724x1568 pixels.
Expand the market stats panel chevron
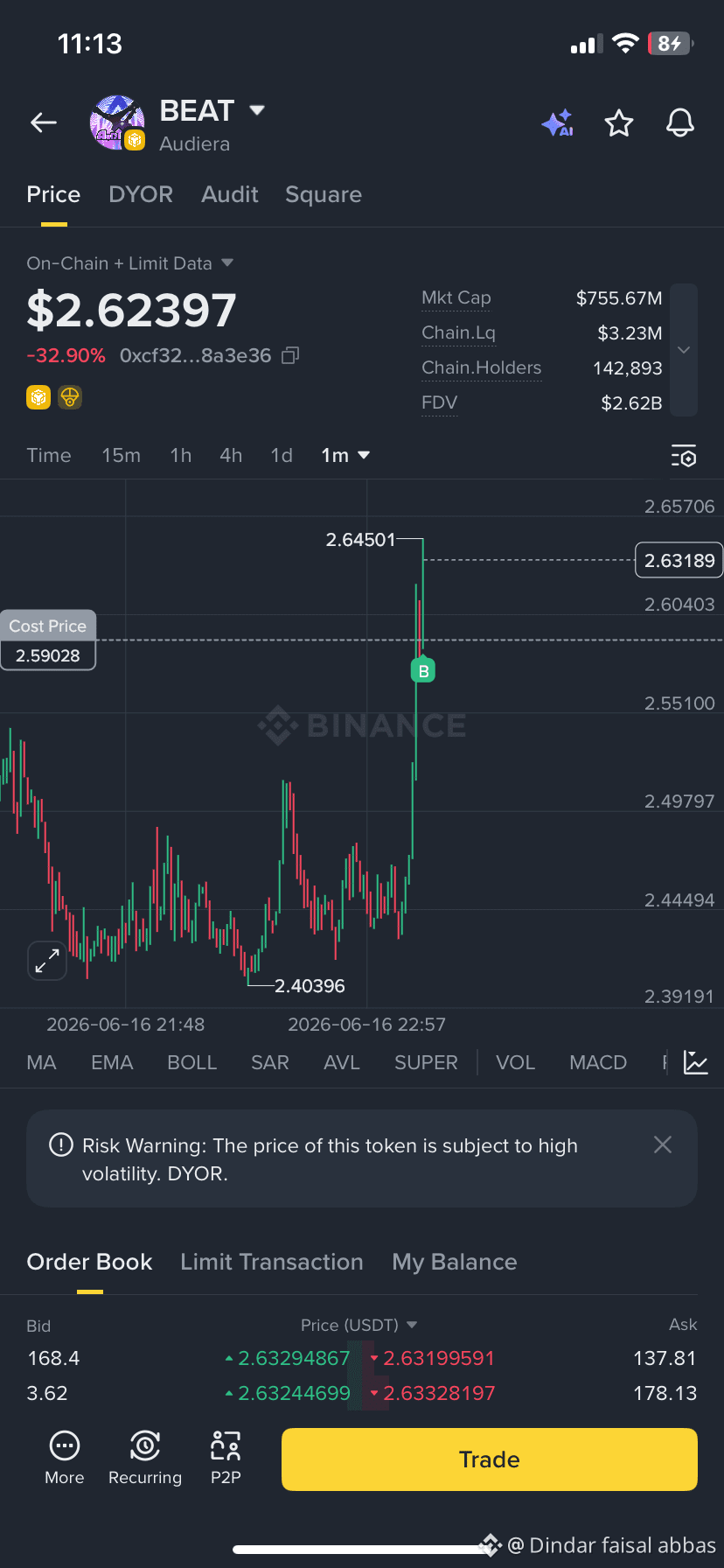(x=684, y=350)
